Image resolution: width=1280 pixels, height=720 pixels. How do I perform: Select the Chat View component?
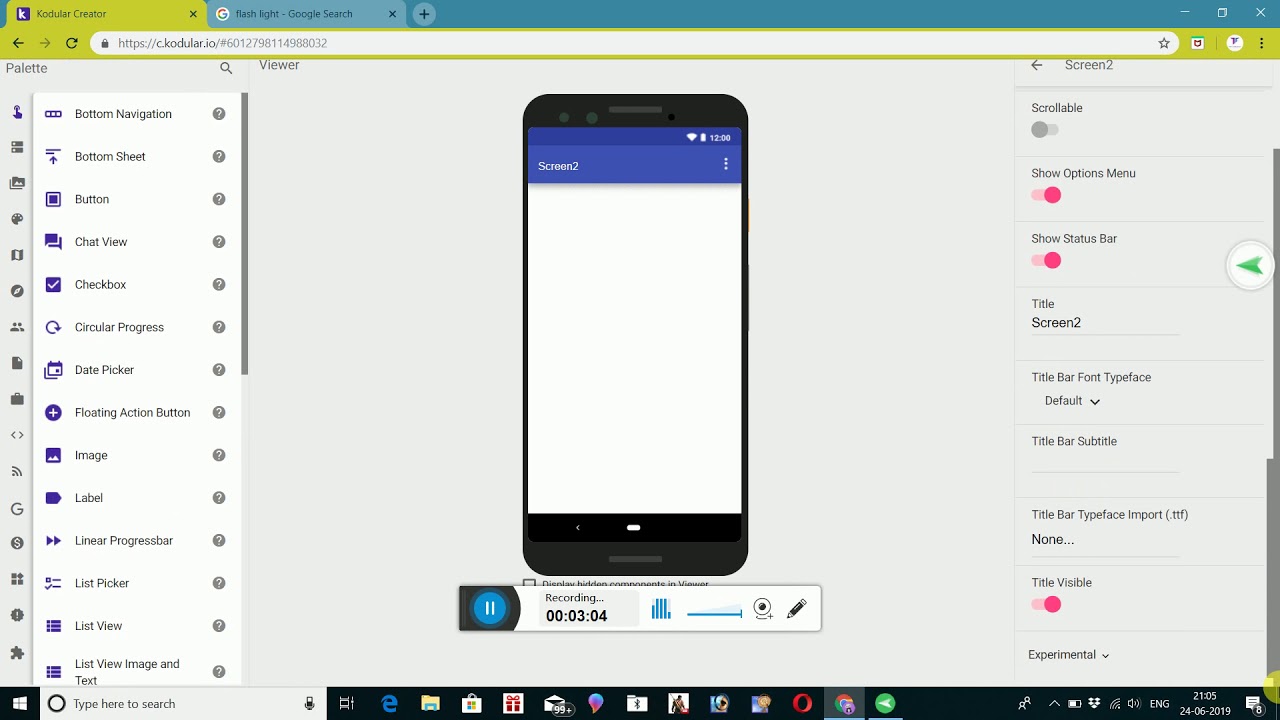(139, 242)
